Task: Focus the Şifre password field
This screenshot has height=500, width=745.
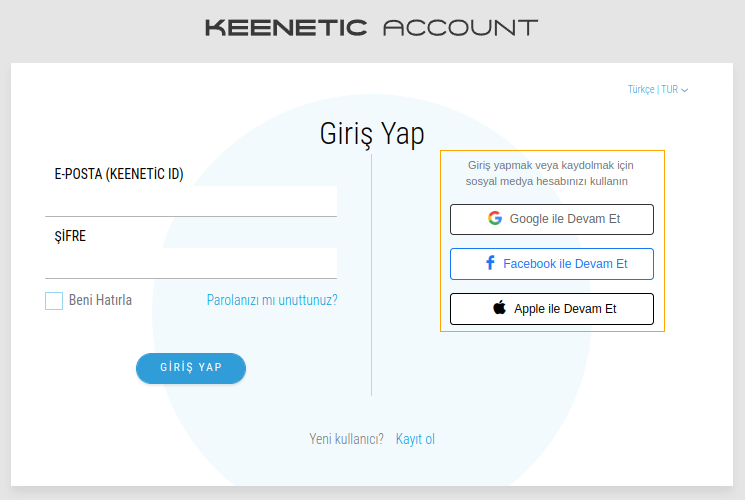Action: [191, 263]
